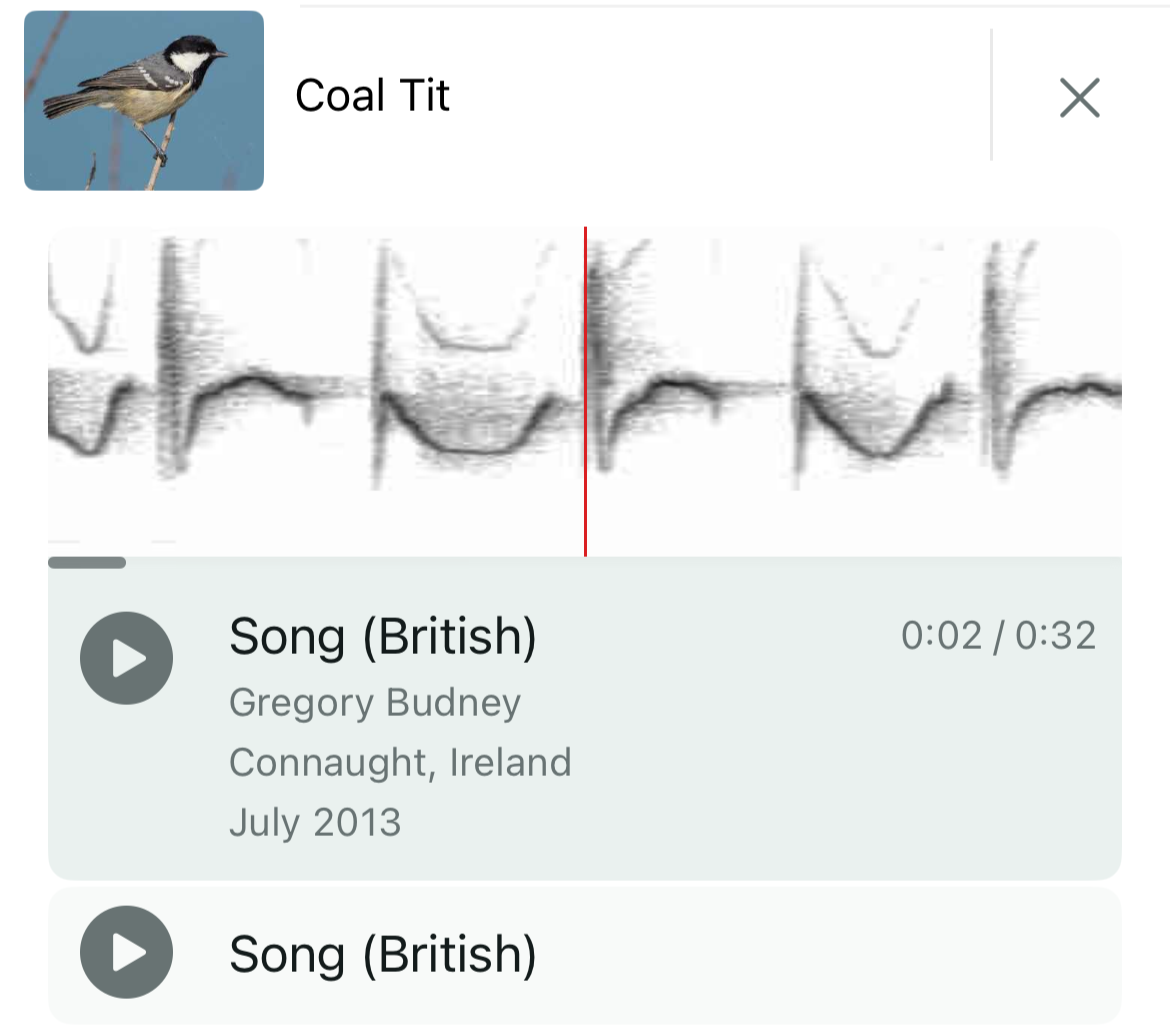Viewport: 1170px width, 1030px height.
Task: Click the playback progress indicator below spectrogram
Action: tap(88, 563)
